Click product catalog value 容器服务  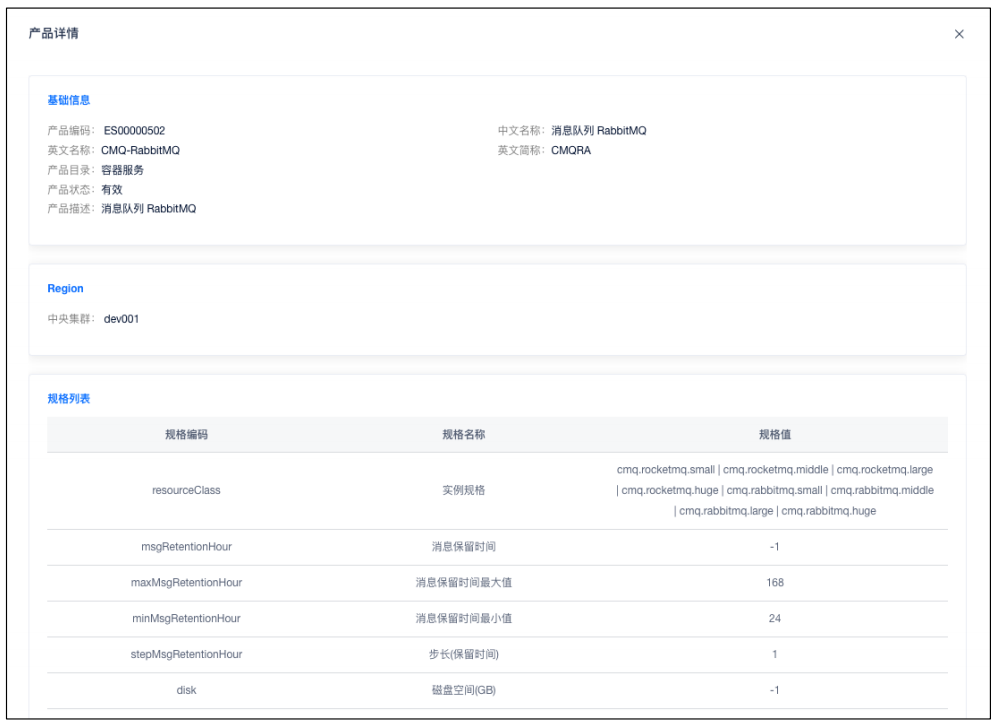point(122,170)
